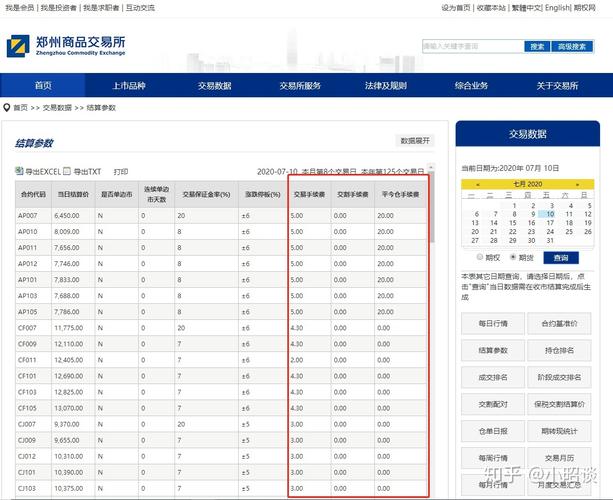Open the 上市品种 menu
This screenshot has height=500, width=613.
[x=129, y=85]
